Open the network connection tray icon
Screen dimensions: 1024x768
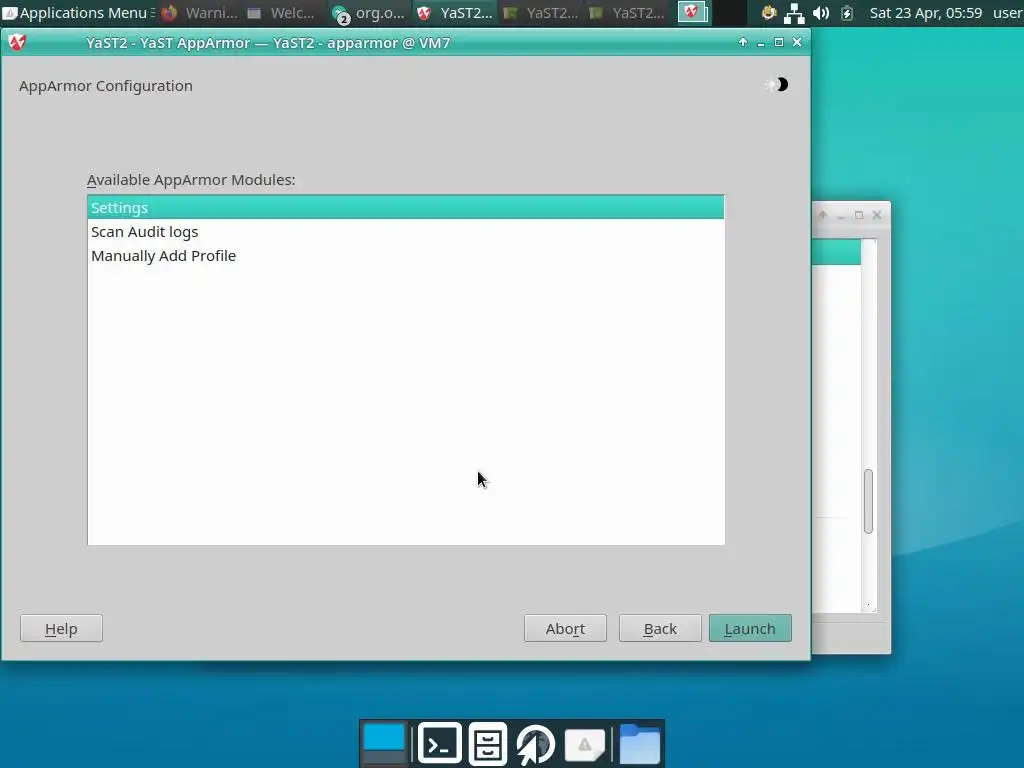coord(794,12)
